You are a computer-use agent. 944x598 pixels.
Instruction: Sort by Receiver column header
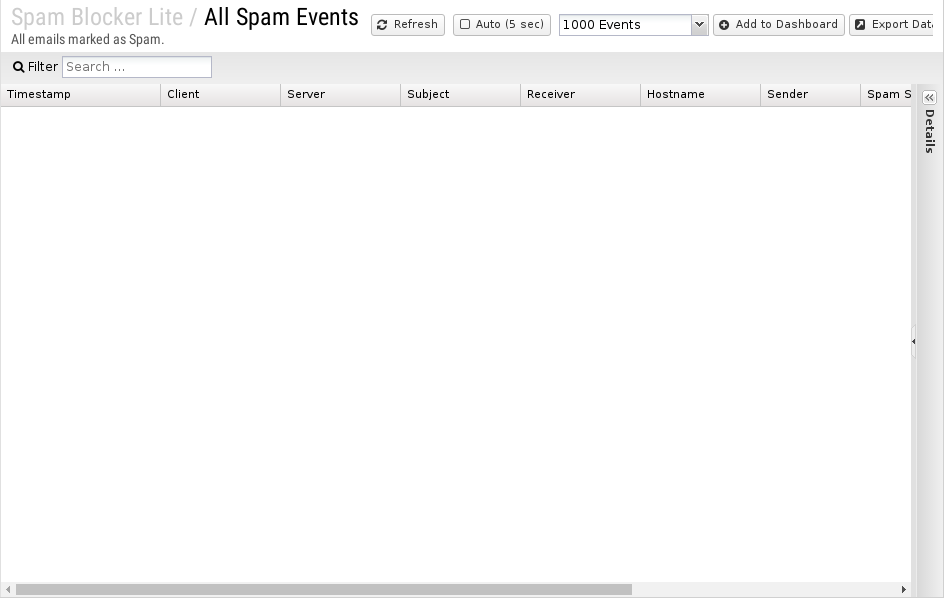[x=580, y=95]
